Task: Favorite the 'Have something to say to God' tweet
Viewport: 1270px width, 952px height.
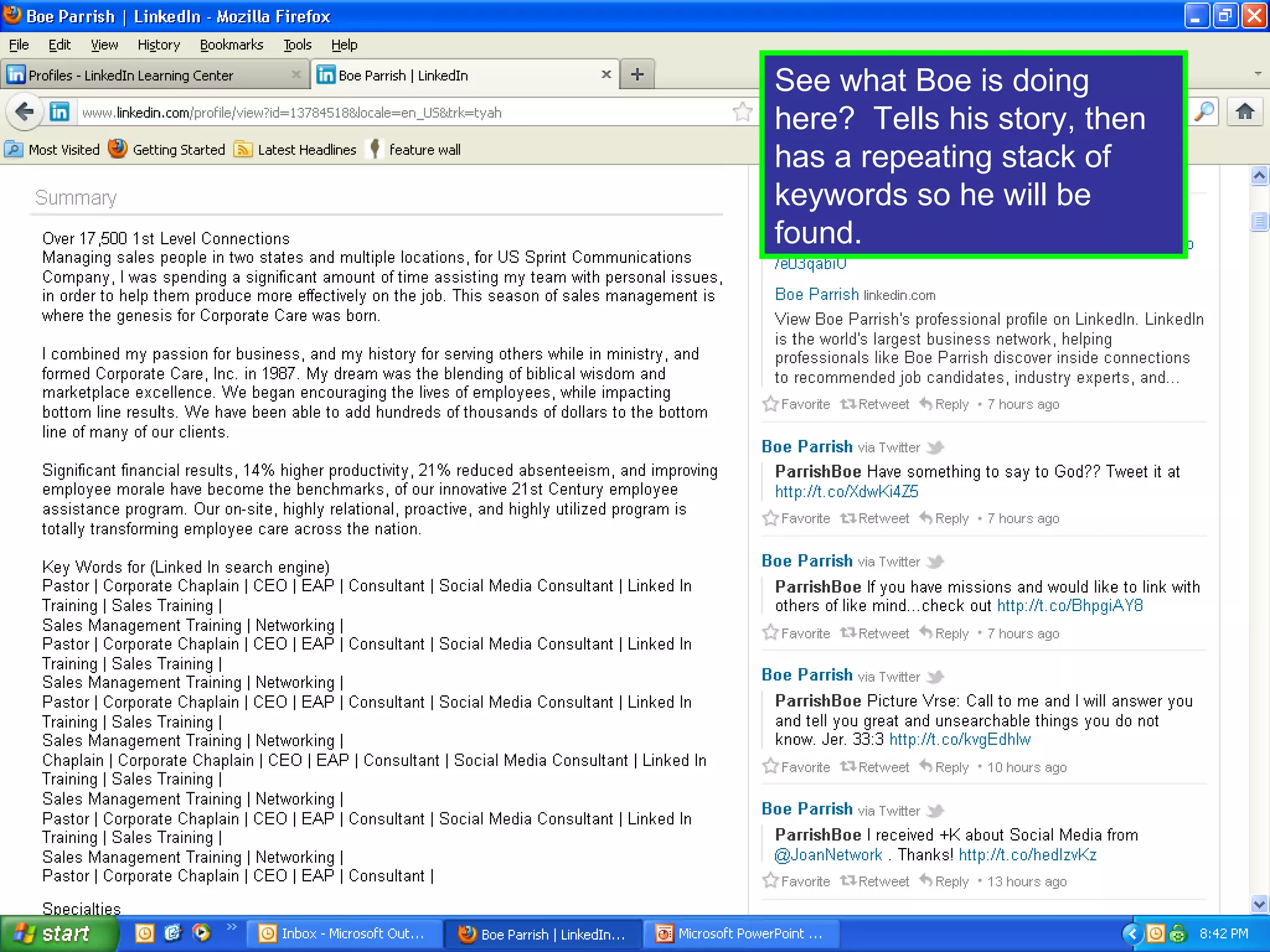Action: [797, 519]
